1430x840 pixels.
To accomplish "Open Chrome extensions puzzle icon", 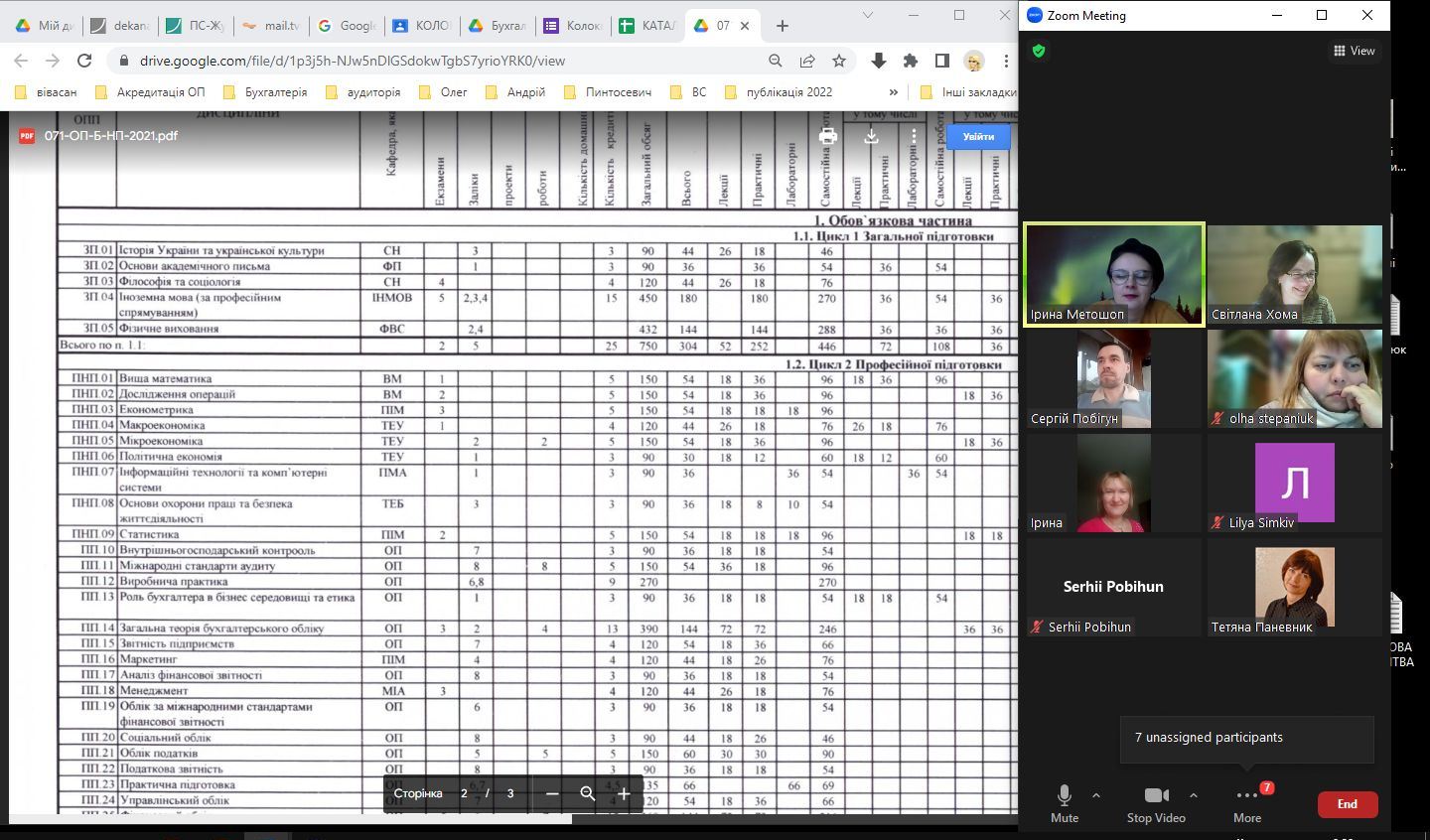I will (910, 61).
